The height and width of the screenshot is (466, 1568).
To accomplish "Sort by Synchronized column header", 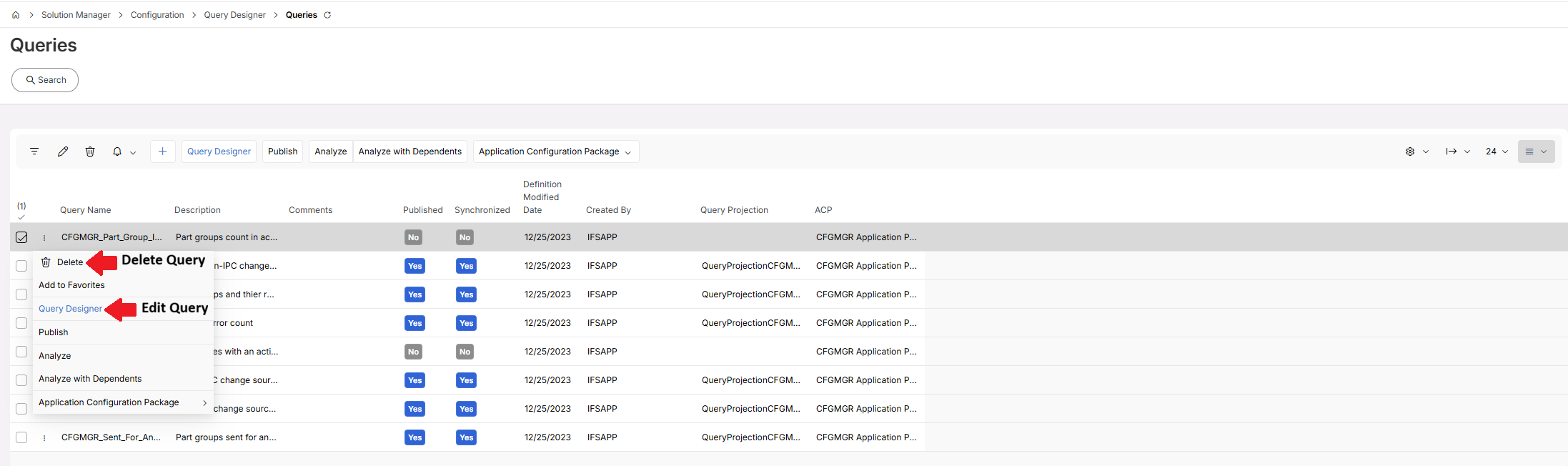I will pos(482,210).
